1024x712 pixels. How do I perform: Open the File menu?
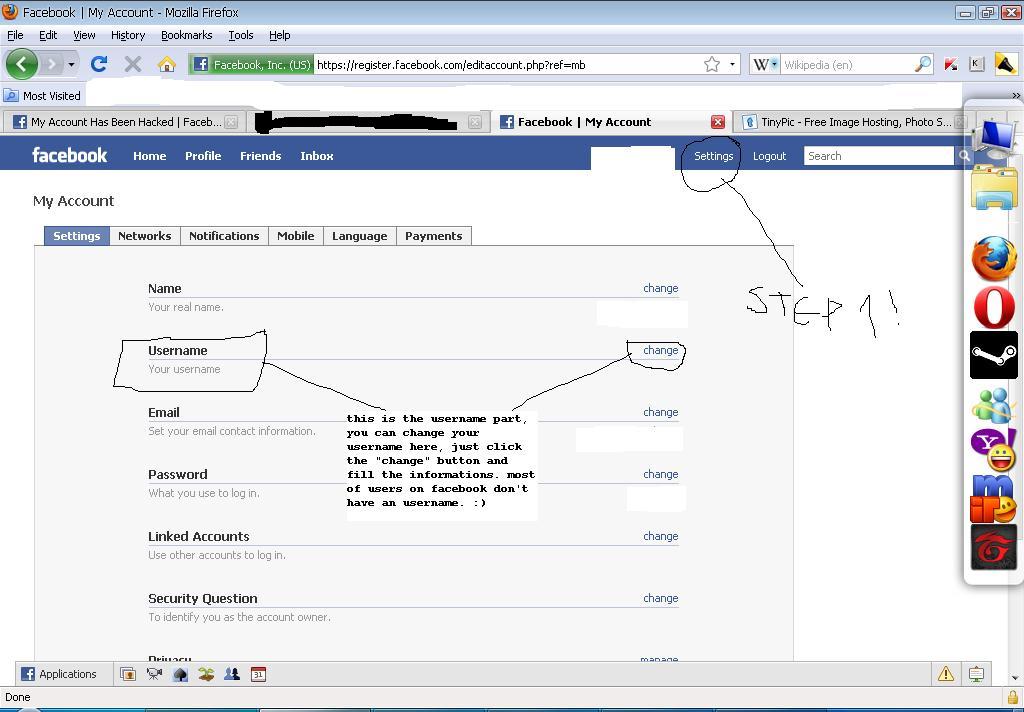click(x=15, y=35)
